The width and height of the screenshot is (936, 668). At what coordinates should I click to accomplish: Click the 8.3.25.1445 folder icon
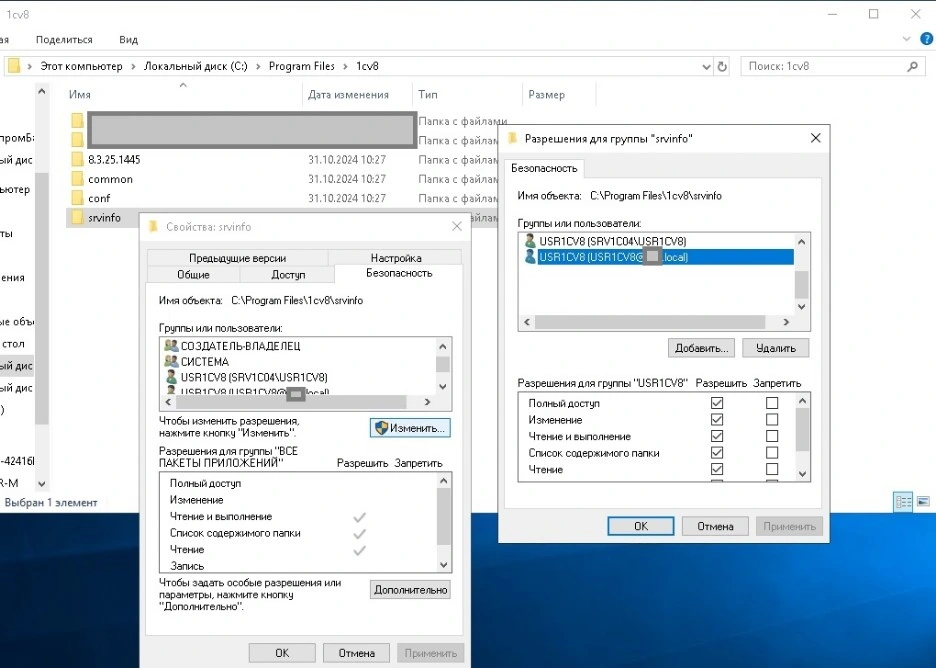(x=77, y=160)
